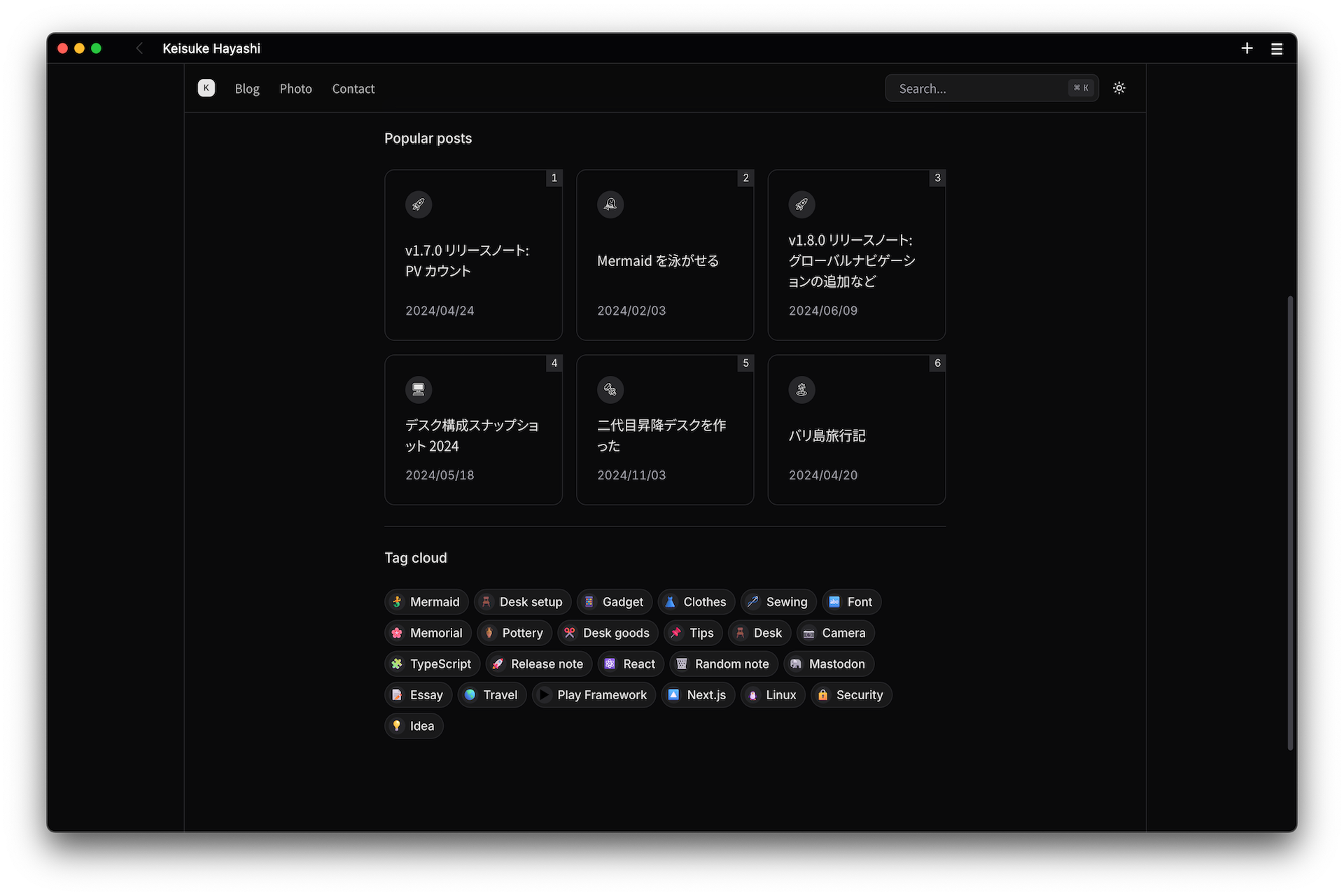Open the Security tag
The height and width of the screenshot is (896, 1344).
point(850,695)
